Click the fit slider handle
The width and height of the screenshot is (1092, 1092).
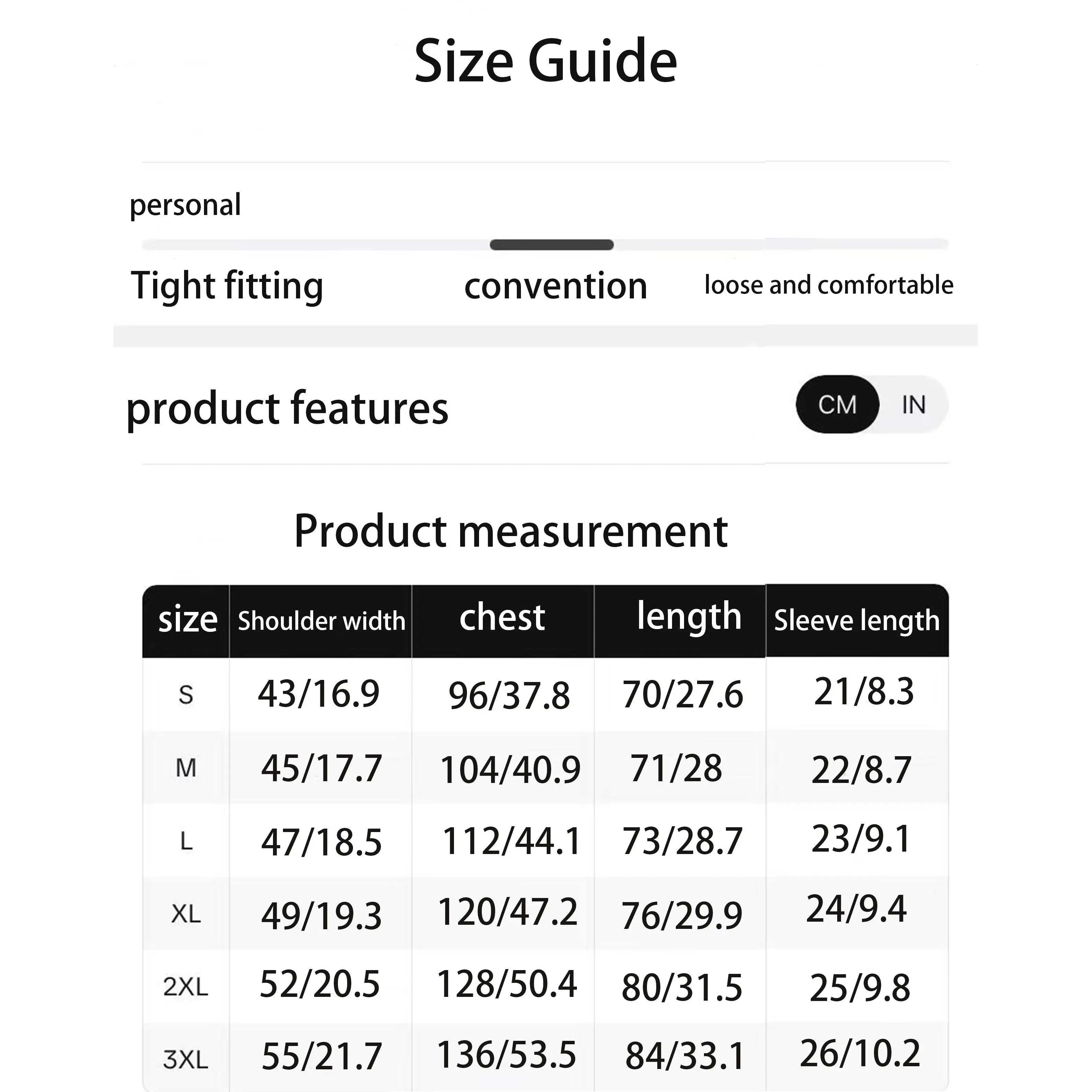(551, 245)
